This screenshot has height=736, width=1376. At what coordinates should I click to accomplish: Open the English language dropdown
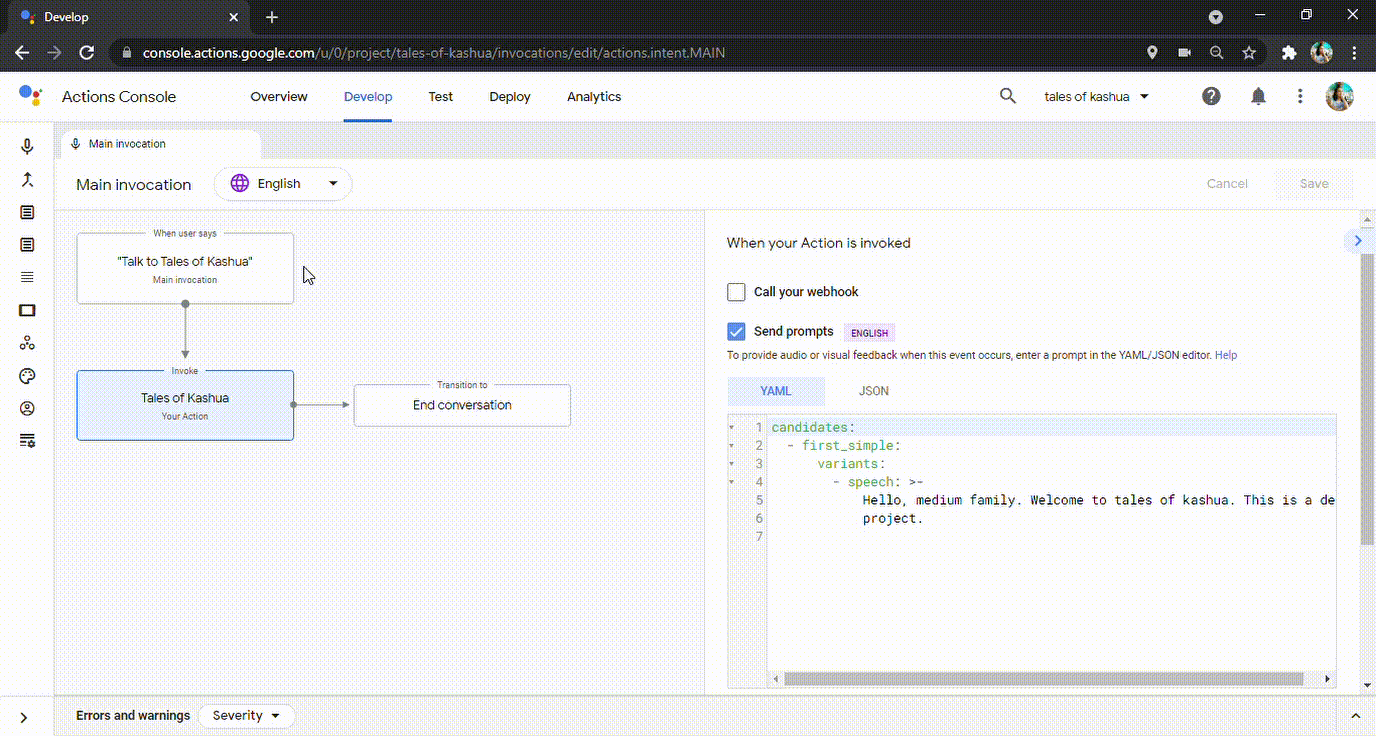pos(284,184)
